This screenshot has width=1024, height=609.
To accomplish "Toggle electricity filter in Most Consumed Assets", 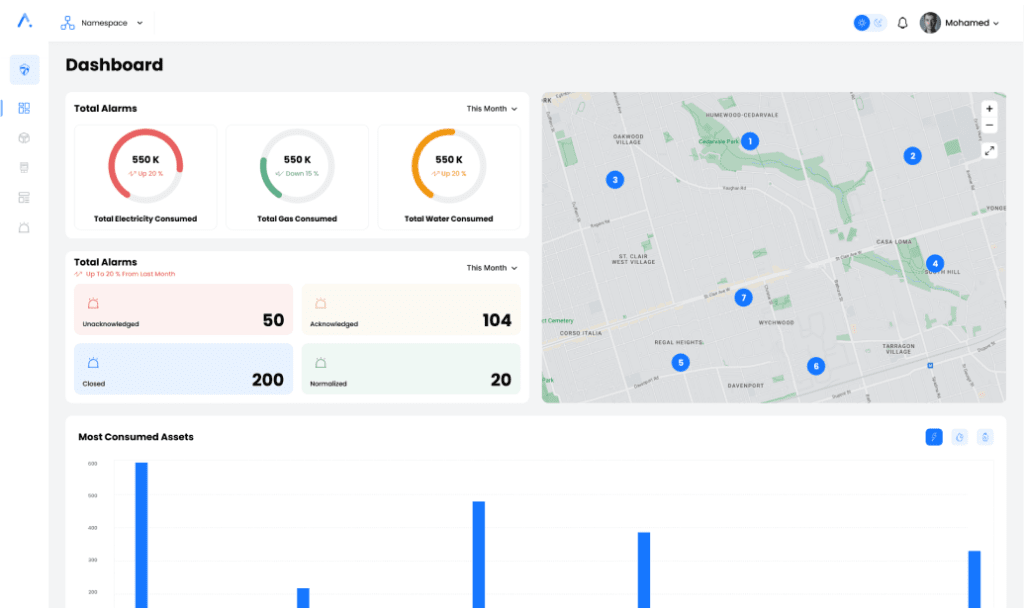I will (933, 437).
